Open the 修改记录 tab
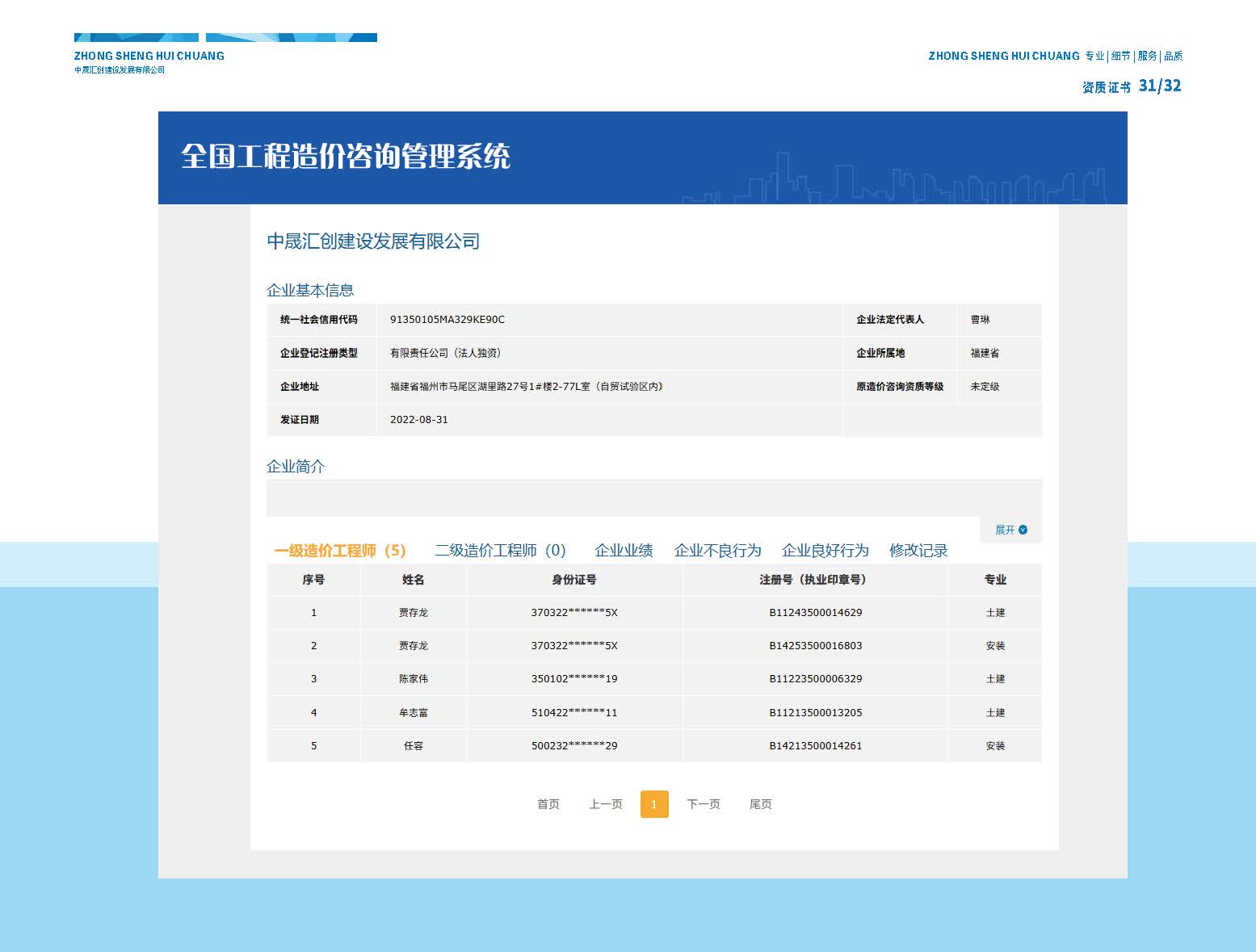This screenshot has height=952, width=1256. click(918, 551)
